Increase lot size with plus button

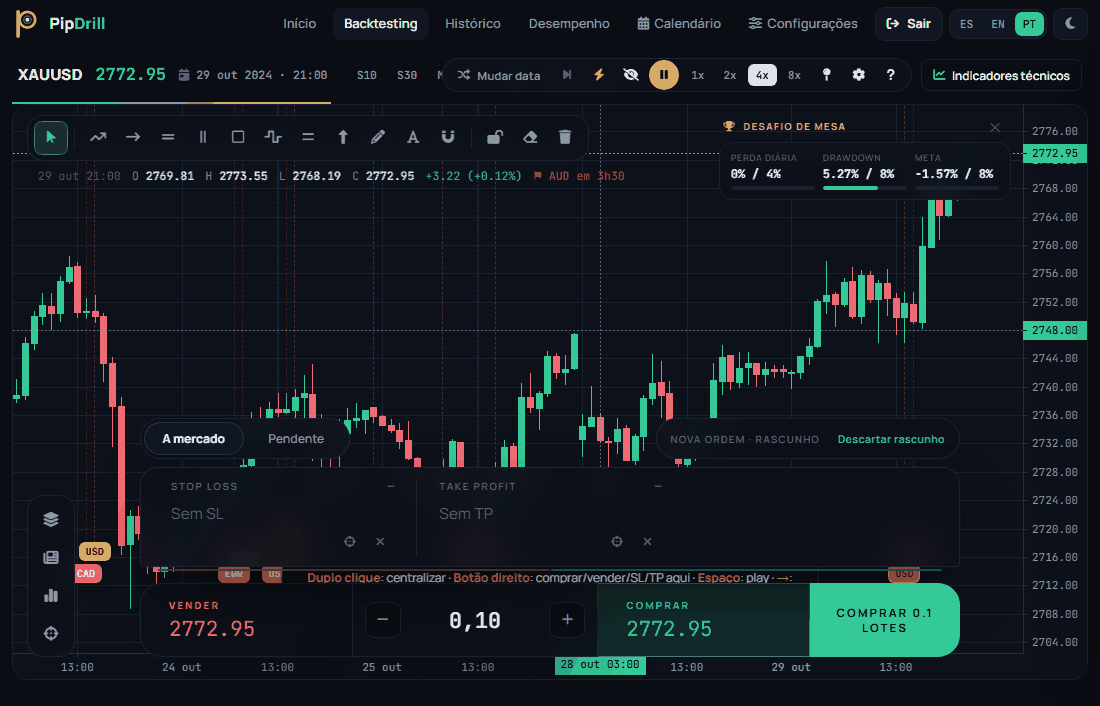[568, 620]
